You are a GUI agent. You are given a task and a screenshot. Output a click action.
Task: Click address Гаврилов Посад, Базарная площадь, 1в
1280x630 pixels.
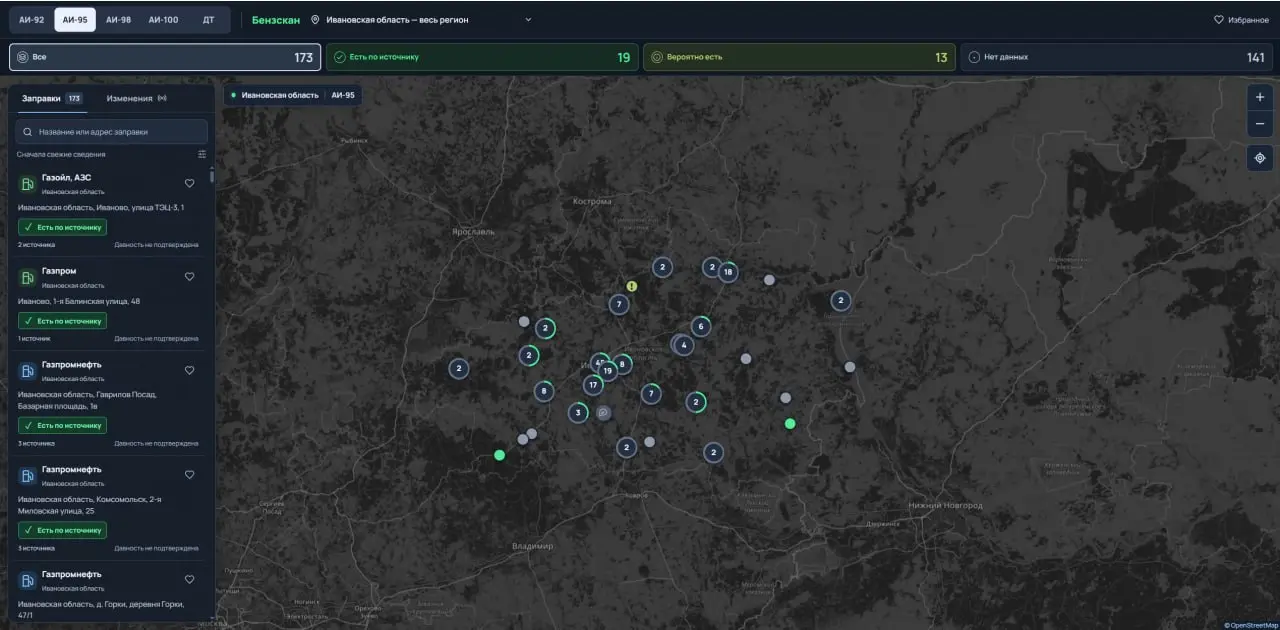click(87, 400)
